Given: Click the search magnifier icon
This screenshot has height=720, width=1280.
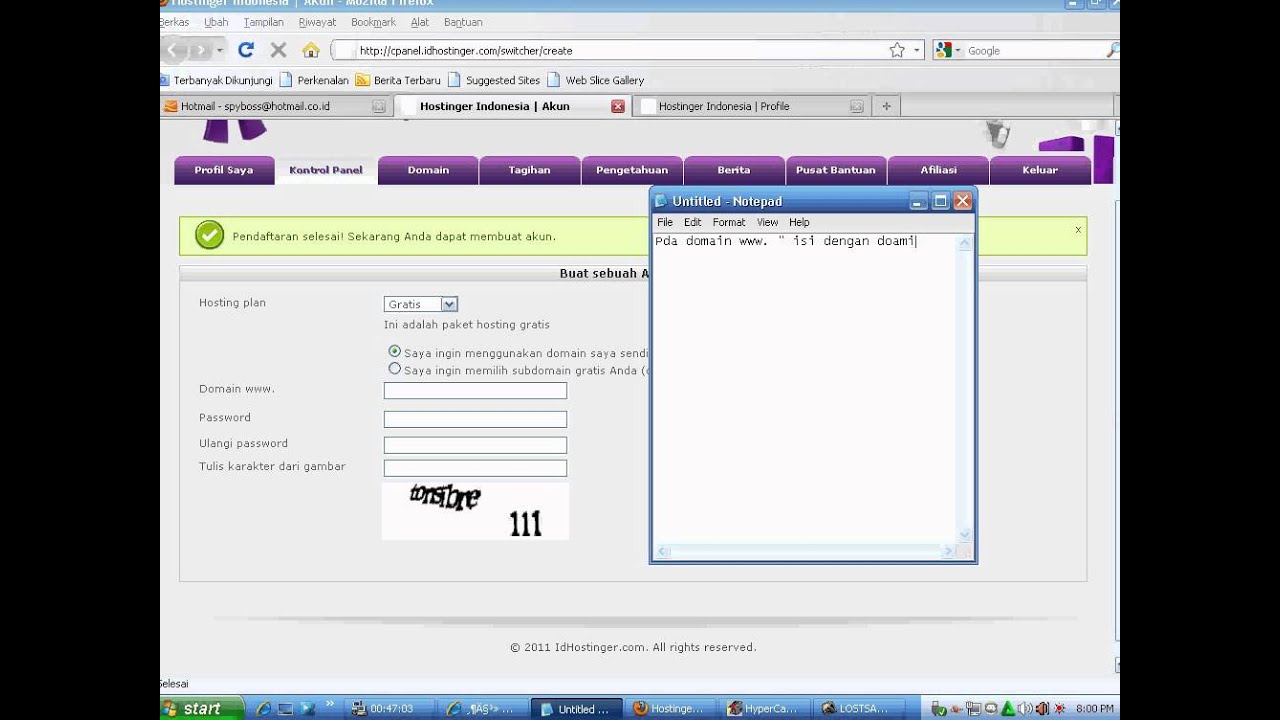Looking at the screenshot, I should point(1112,50).
